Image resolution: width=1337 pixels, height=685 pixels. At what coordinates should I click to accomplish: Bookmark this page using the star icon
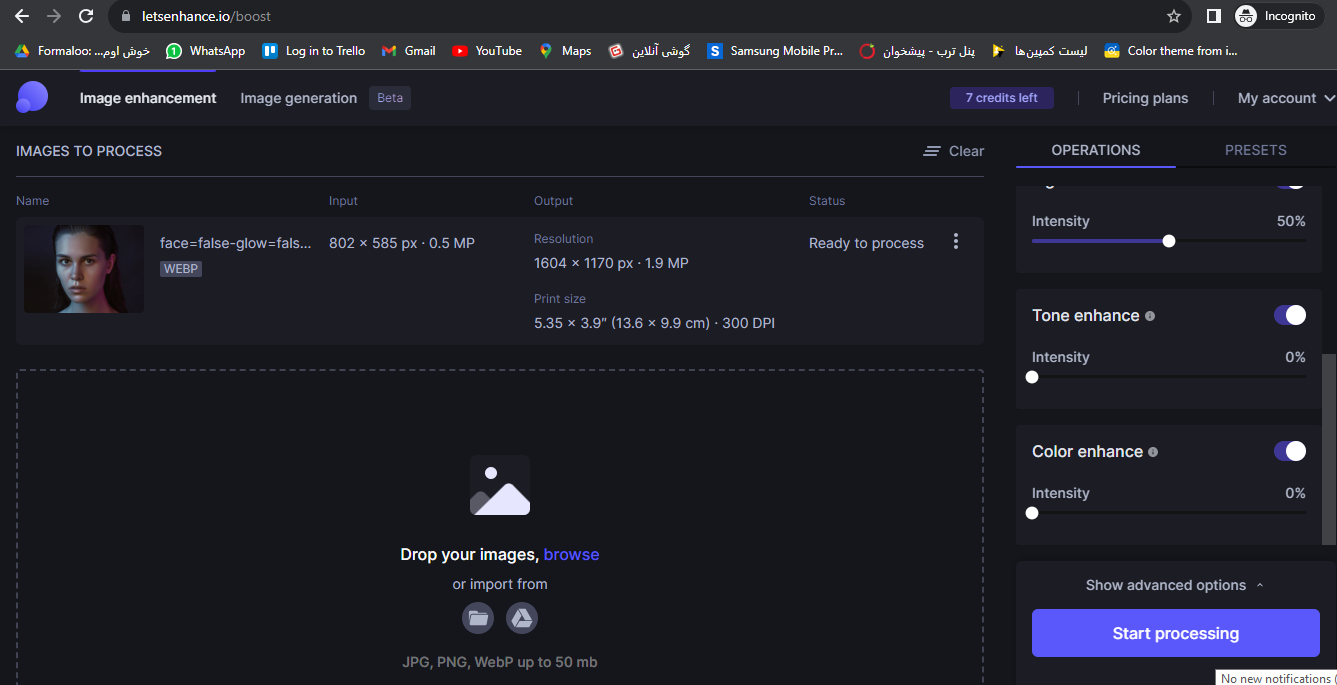1173,16
